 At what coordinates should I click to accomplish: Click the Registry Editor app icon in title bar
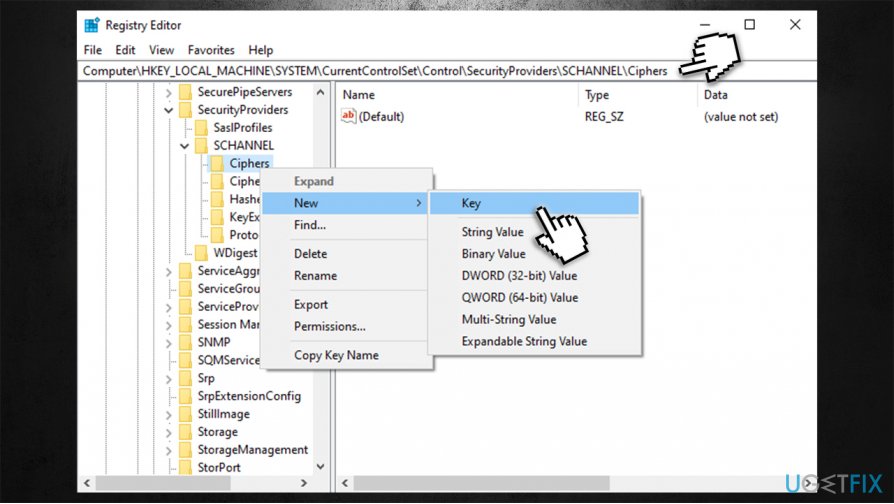click(x=91, y=25)
